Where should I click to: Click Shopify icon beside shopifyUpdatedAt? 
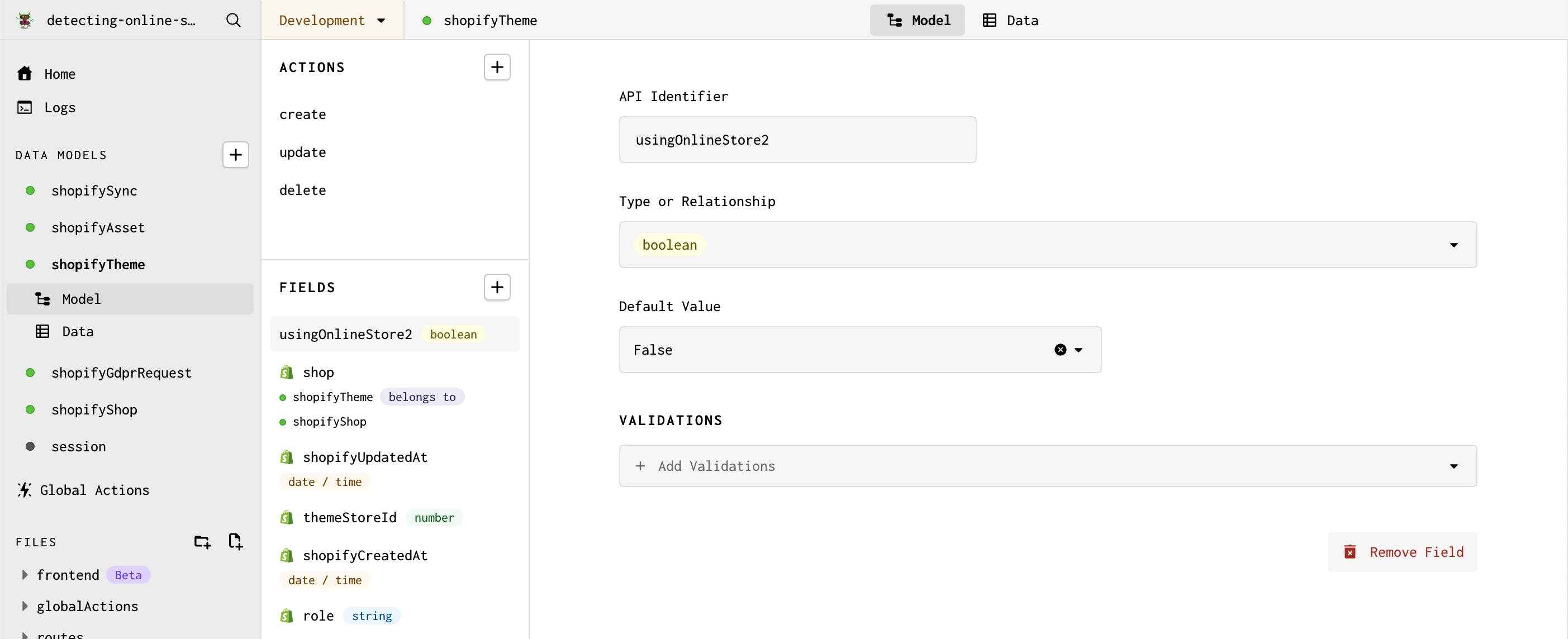coord(287,457)
